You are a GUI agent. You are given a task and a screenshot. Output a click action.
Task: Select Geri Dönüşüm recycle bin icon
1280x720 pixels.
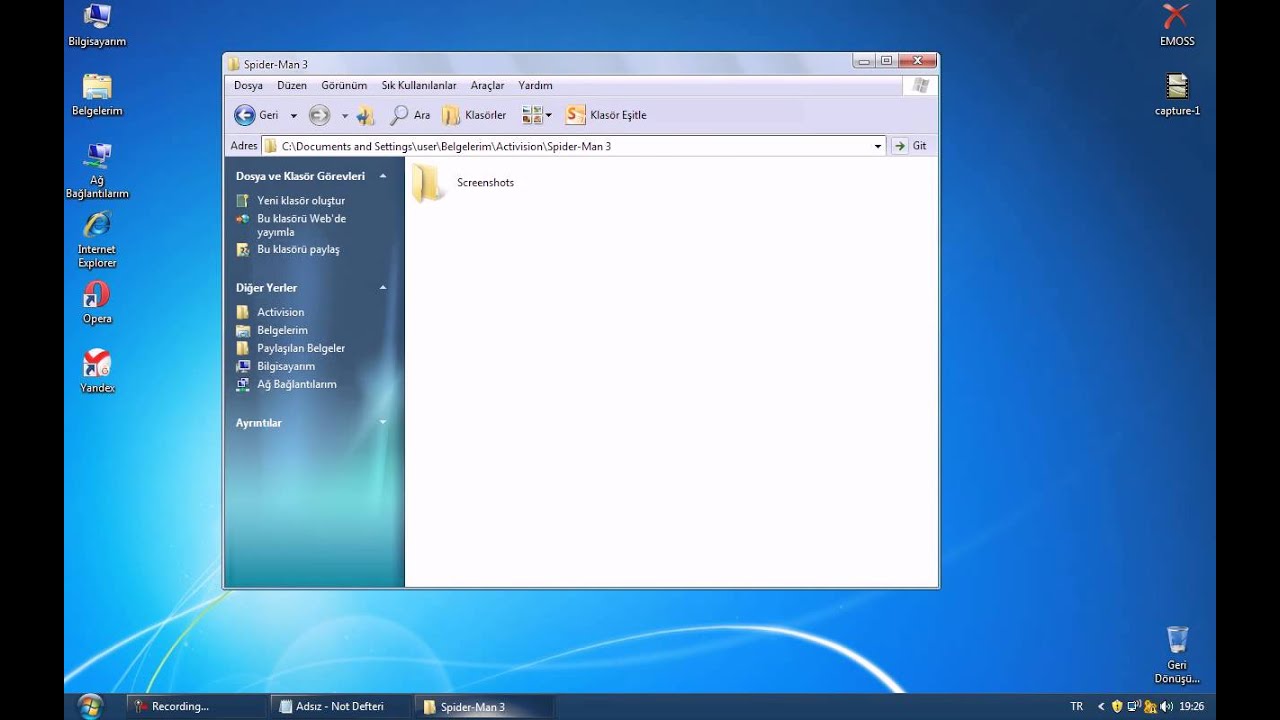tap(1177, 655)
